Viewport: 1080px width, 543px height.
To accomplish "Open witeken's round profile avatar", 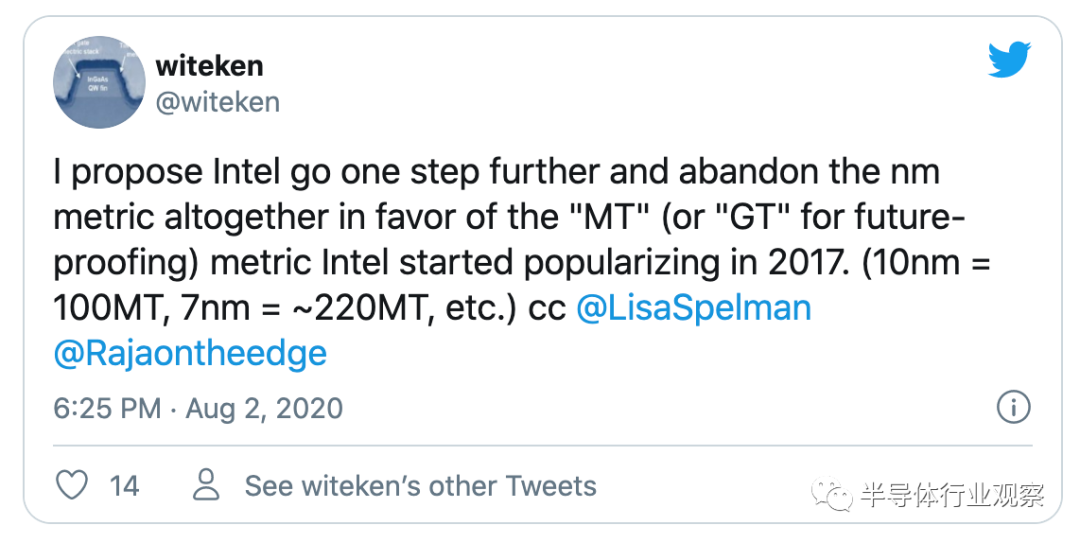I will tap(99, 82).
